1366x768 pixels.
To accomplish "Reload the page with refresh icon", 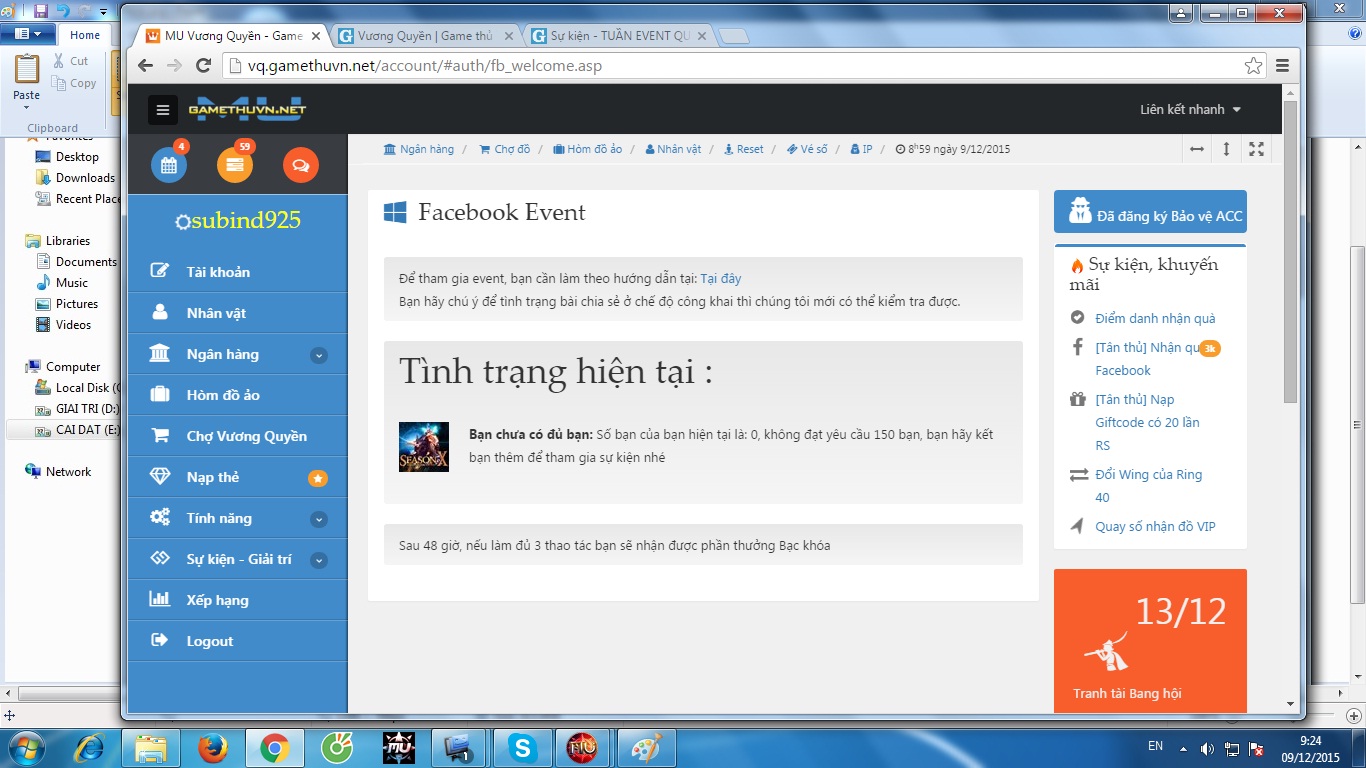I will click(x=203, y=66).
